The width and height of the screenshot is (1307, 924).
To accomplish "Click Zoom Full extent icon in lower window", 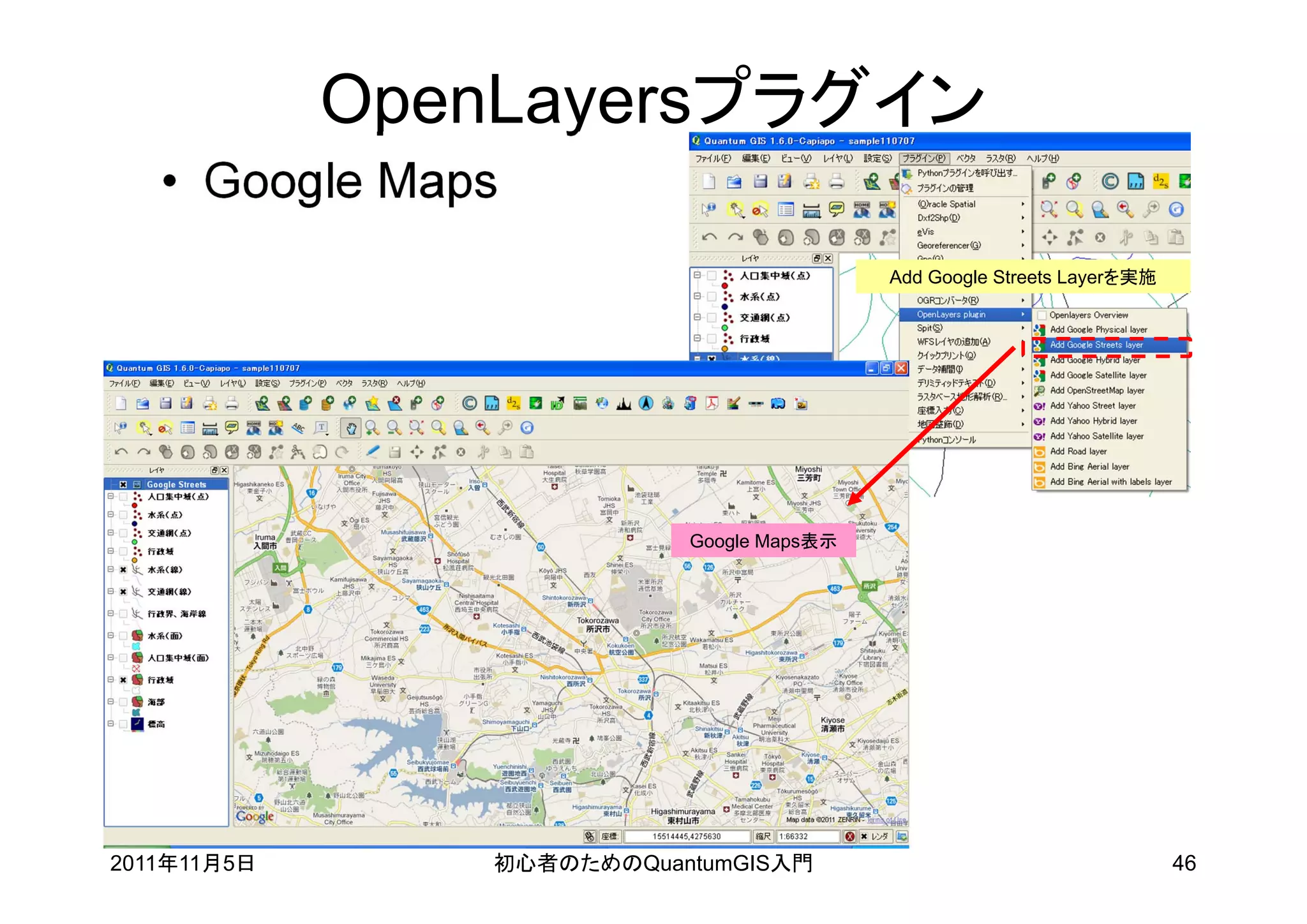I will pyautogui.click(x=417, y=428).
